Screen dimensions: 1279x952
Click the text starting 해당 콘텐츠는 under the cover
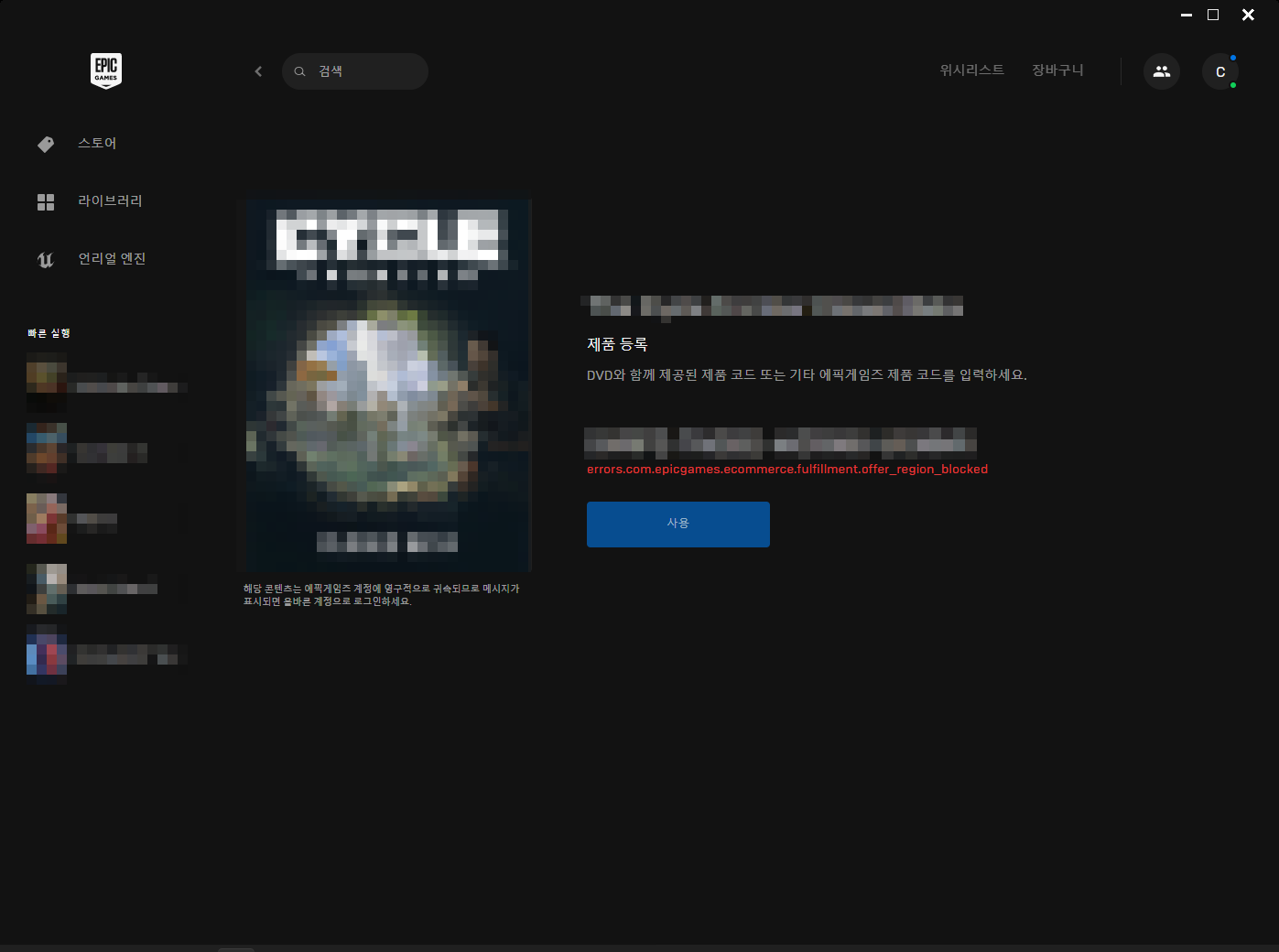(x=381, y=595)
